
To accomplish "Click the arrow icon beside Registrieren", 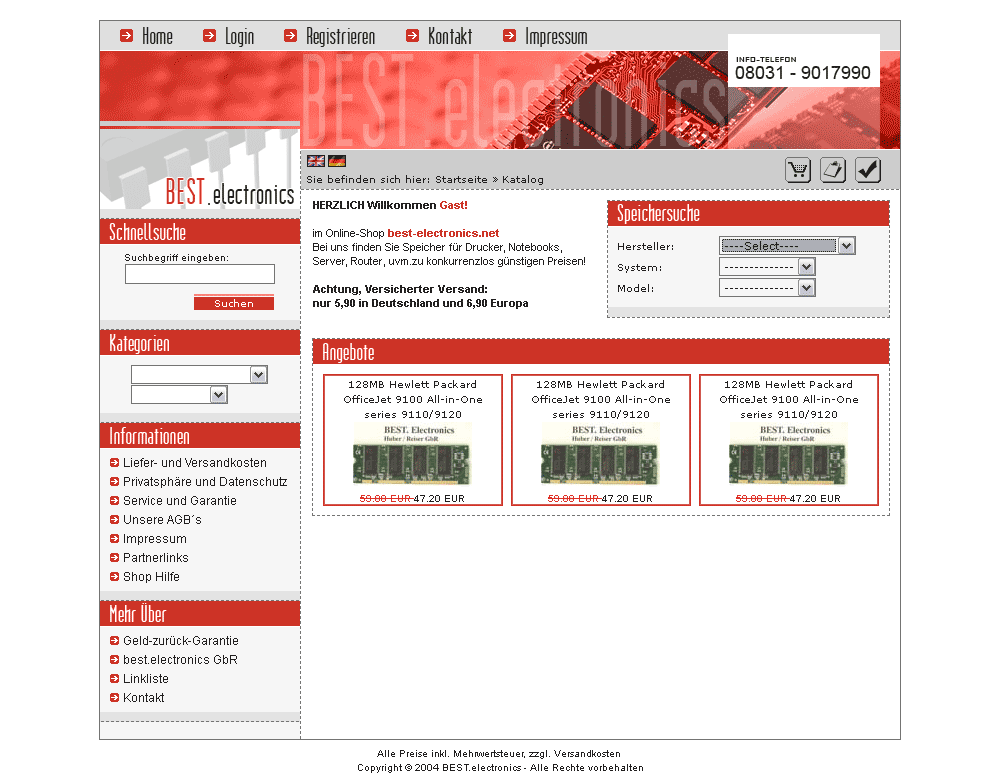I will [x=290, y=36].
